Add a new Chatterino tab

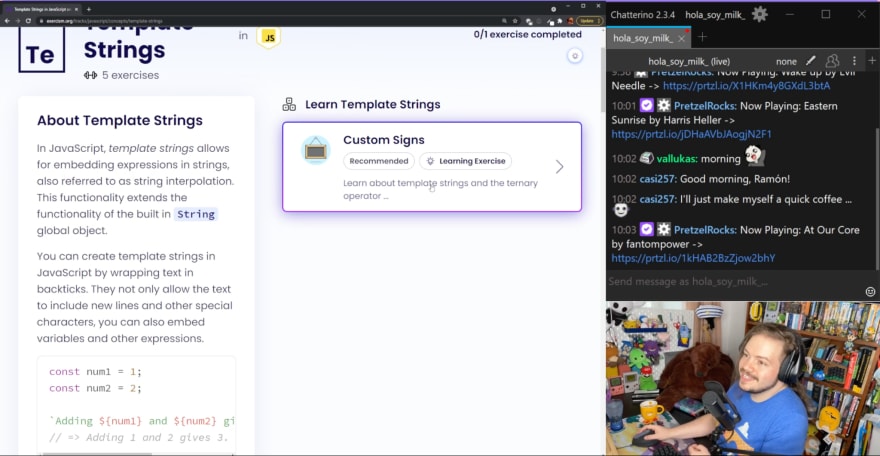click(x=702, y=38)
